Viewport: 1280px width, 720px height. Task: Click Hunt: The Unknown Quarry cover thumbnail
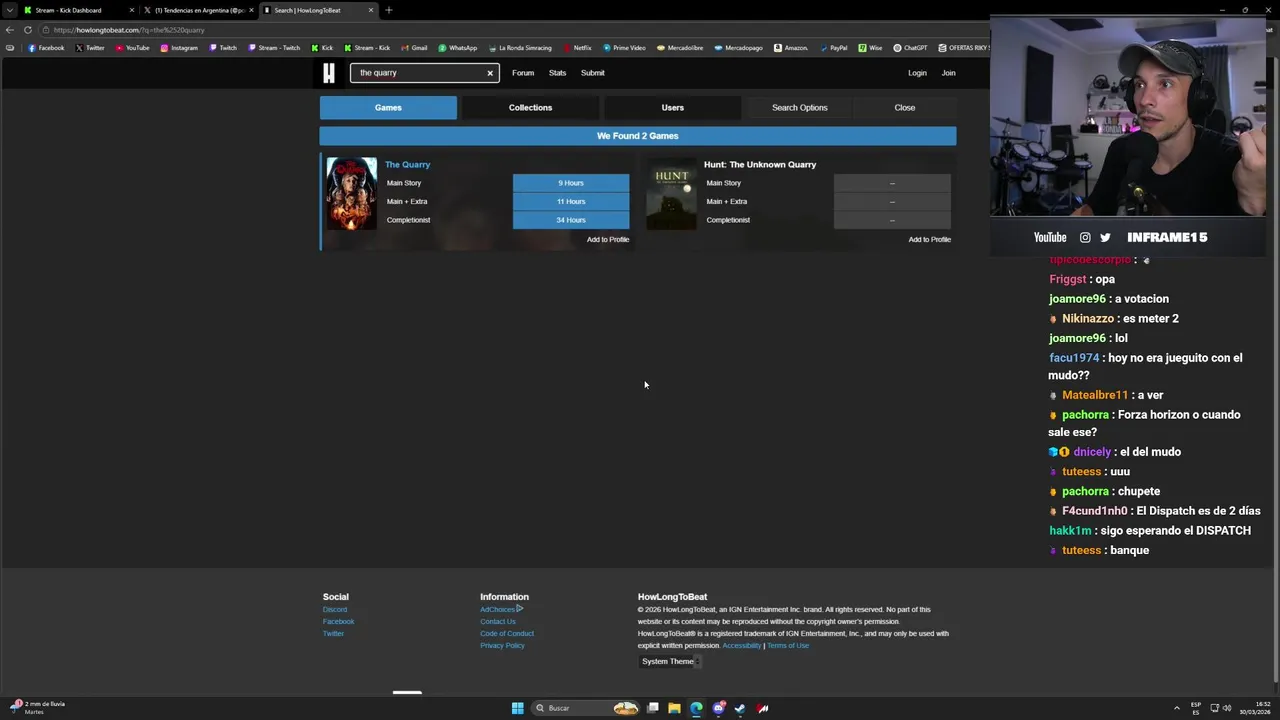point(671,194)
